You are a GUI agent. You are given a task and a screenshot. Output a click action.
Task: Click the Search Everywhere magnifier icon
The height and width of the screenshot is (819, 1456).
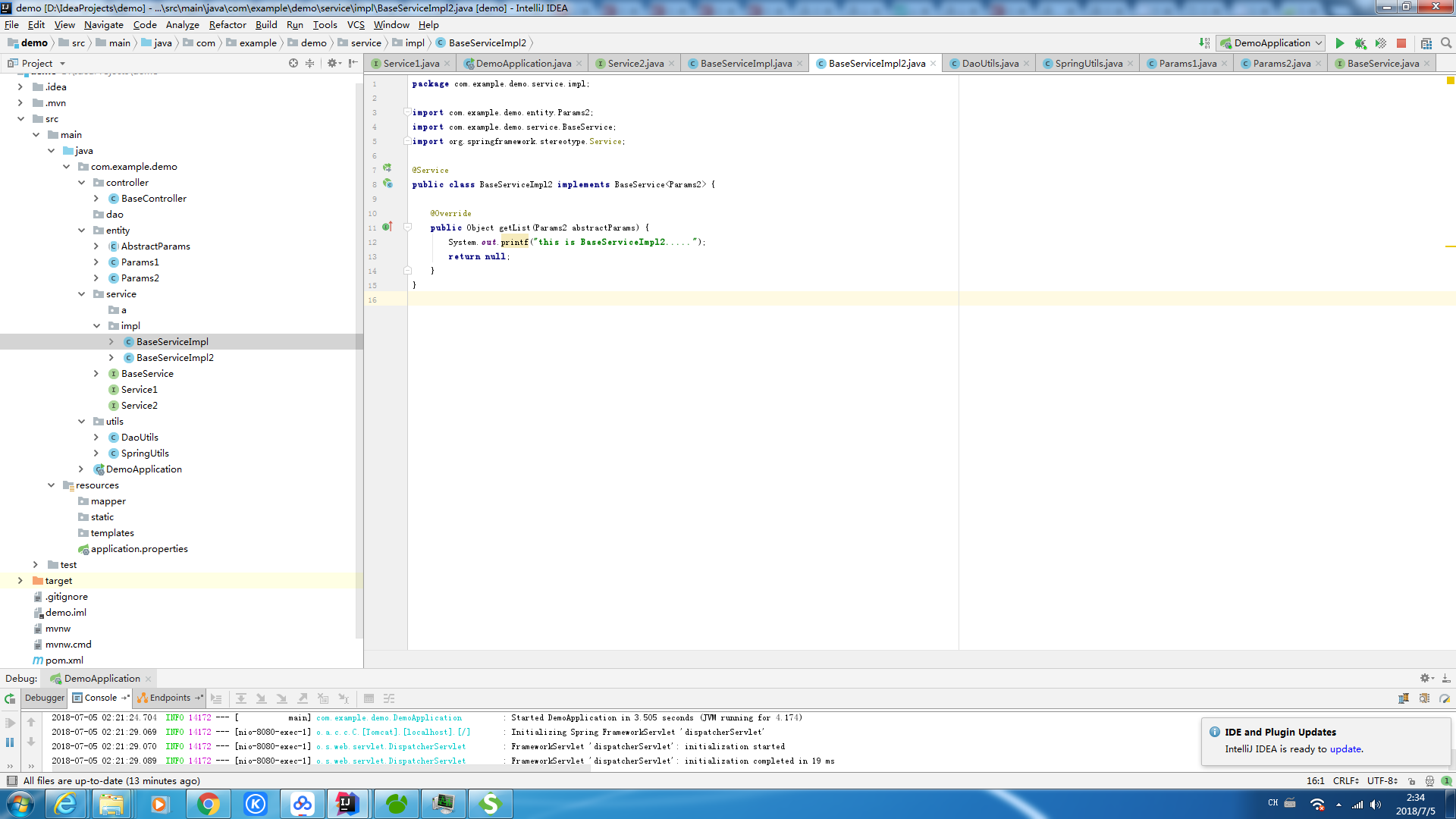[1446, 43]
